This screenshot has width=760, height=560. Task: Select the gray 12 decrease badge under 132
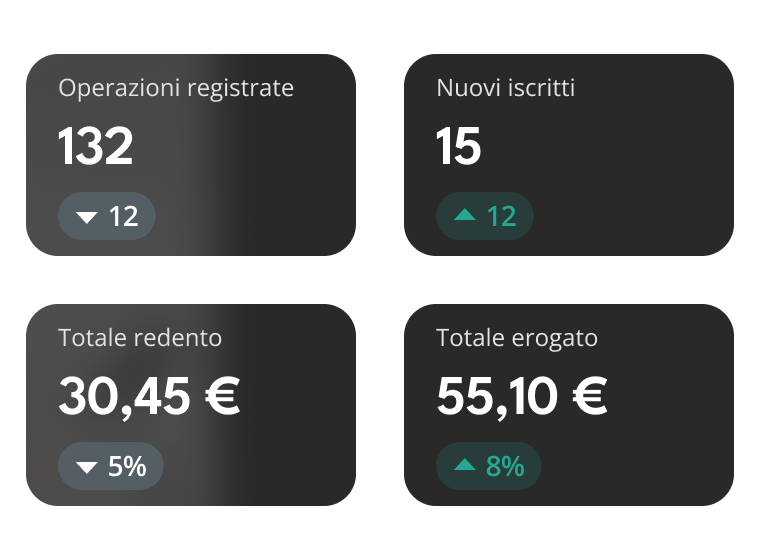coord(107,216)
